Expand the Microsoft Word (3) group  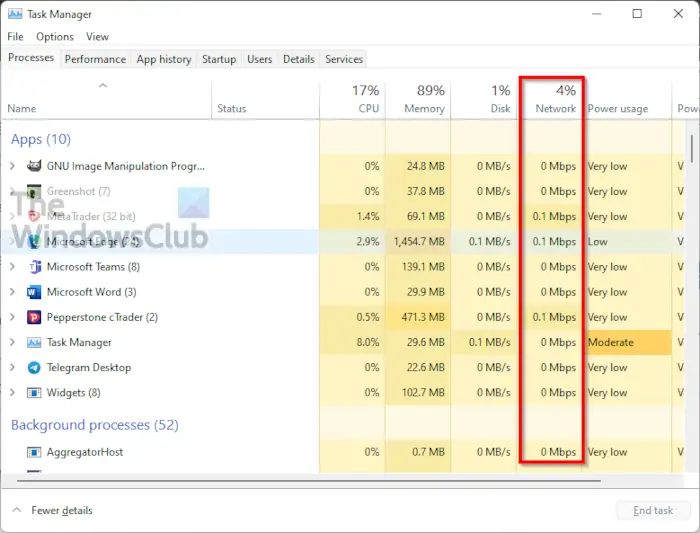(x=12, y=292)
